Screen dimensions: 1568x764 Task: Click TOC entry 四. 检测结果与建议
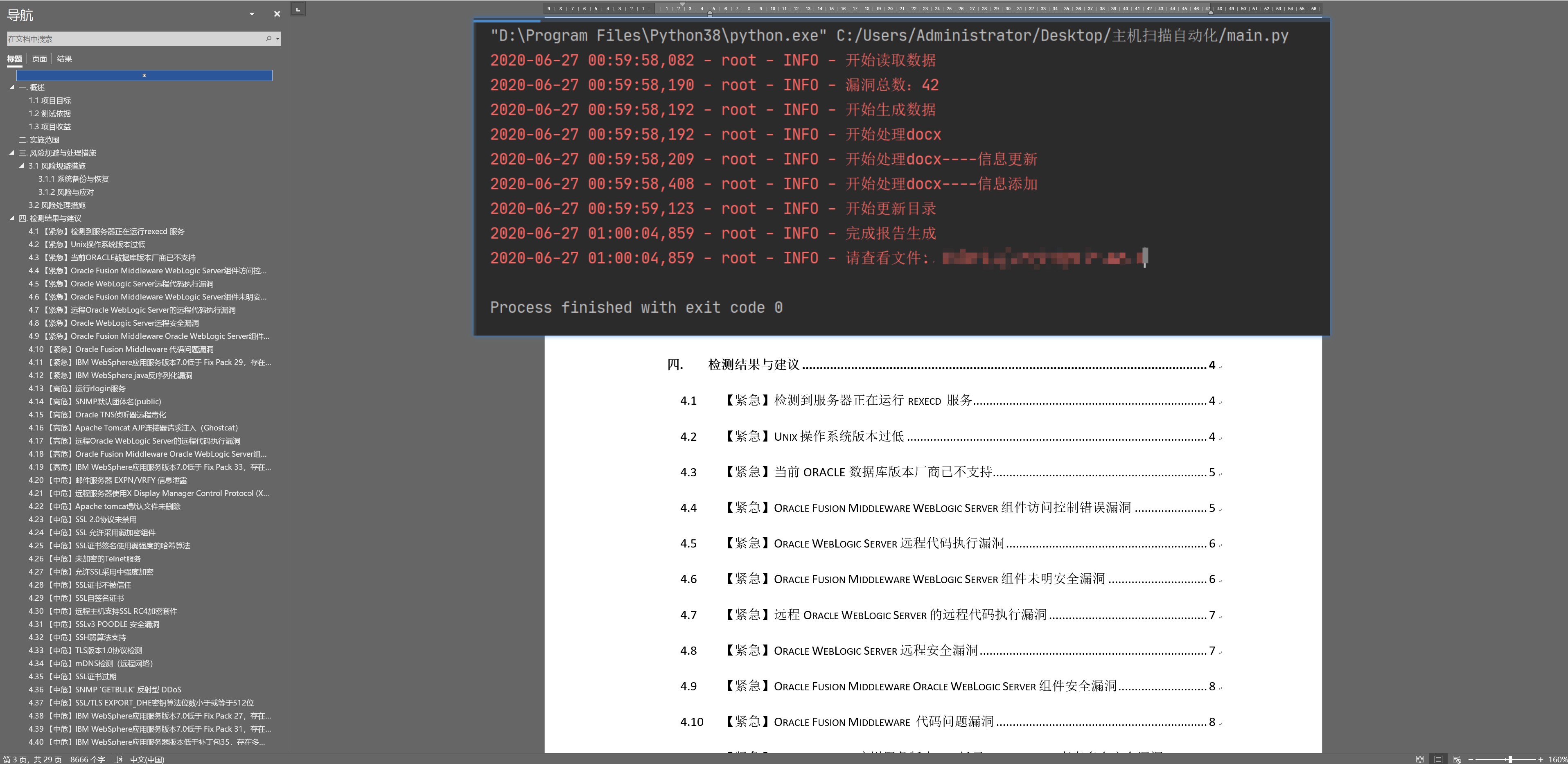(941, 365)
